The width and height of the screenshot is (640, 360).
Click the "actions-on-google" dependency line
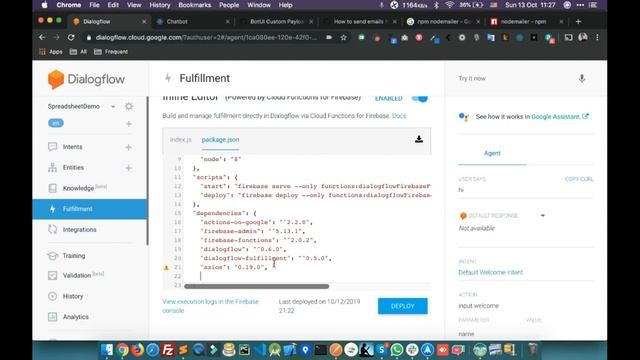pyautogui.click(x=256, y=222)
